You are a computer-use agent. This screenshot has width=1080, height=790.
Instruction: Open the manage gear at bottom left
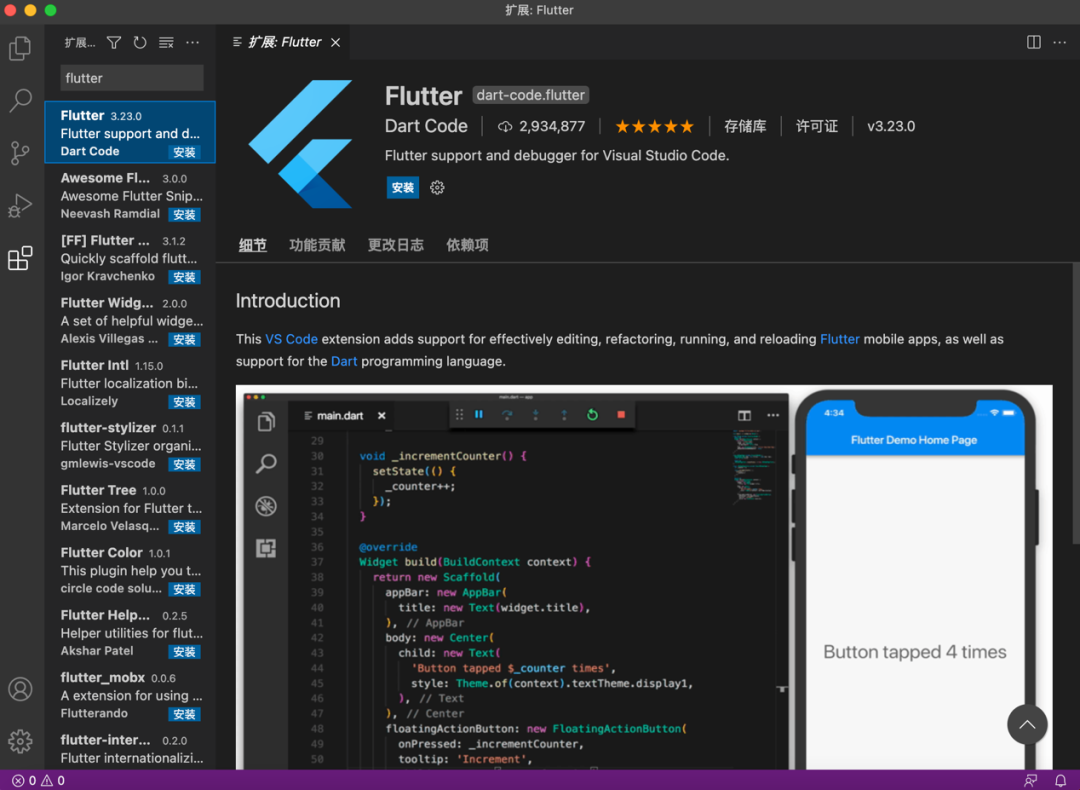20,741
